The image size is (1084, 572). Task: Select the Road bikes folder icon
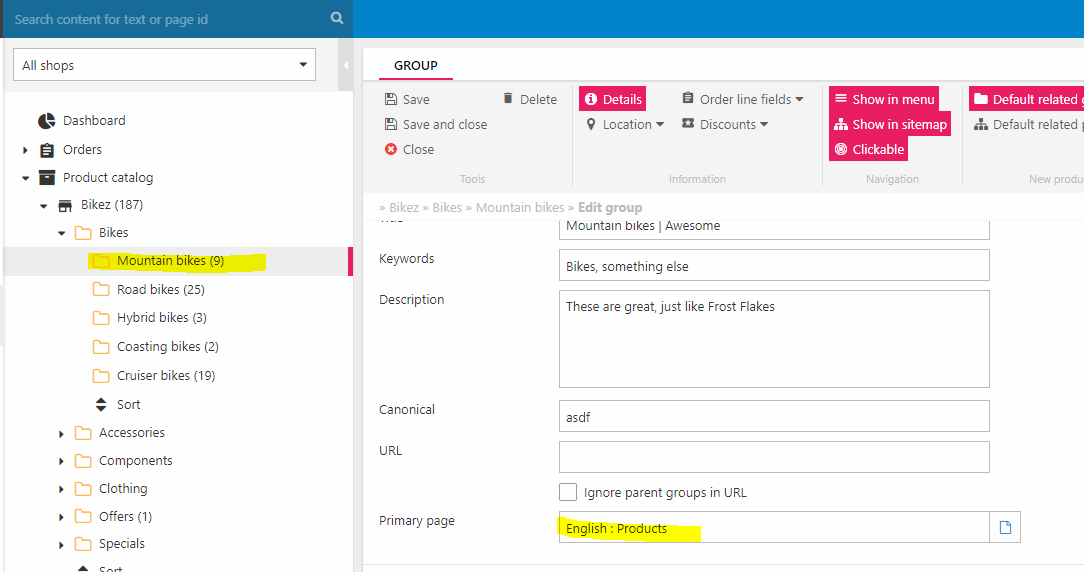pyautogui.click(x=101, y=290)
